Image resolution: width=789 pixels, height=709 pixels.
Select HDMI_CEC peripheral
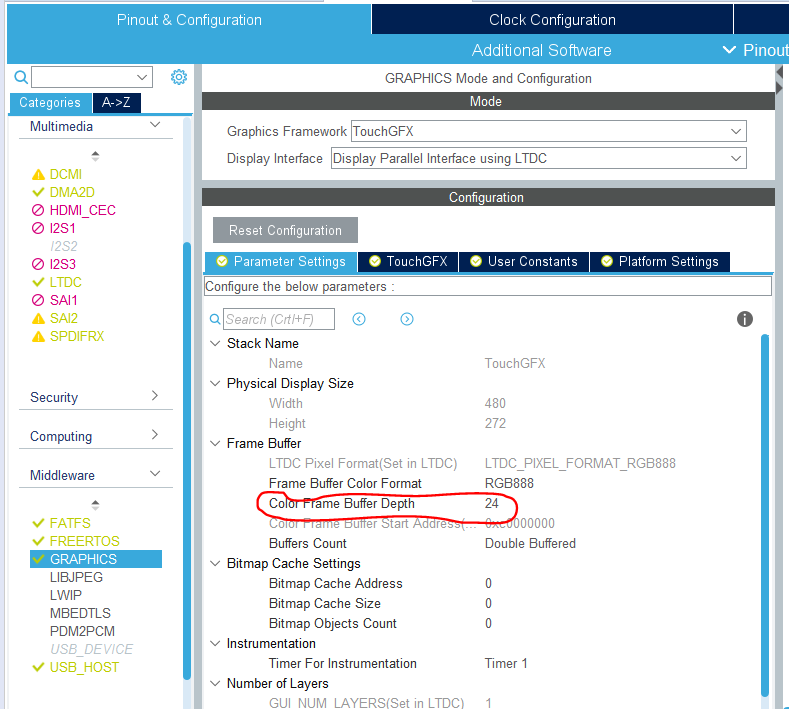point(83,210)
